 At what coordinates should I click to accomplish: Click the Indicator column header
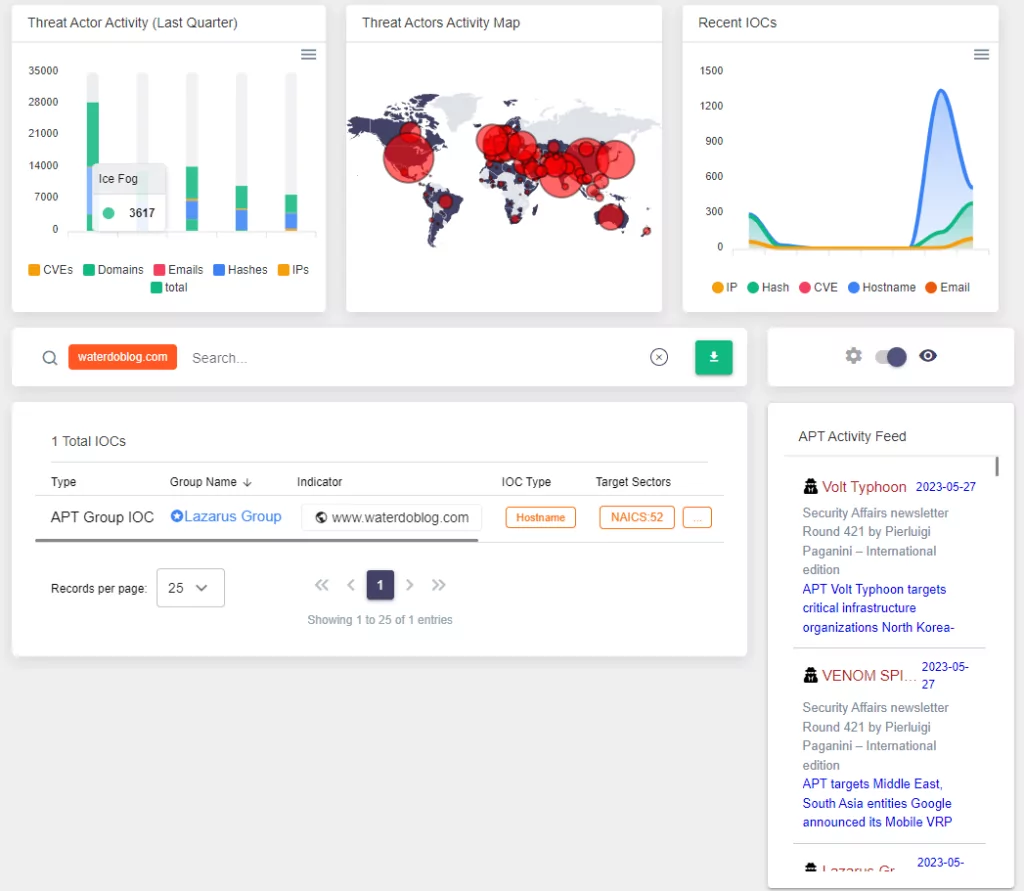coord(319,482)
